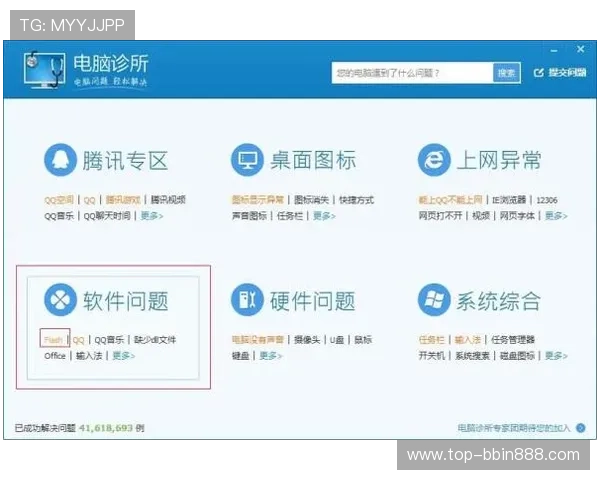Image resolution: width=600 pixels, height=480 pixels.
Task: Open QQ音乐 under 腾讯专区
Action: click(59, 216)
